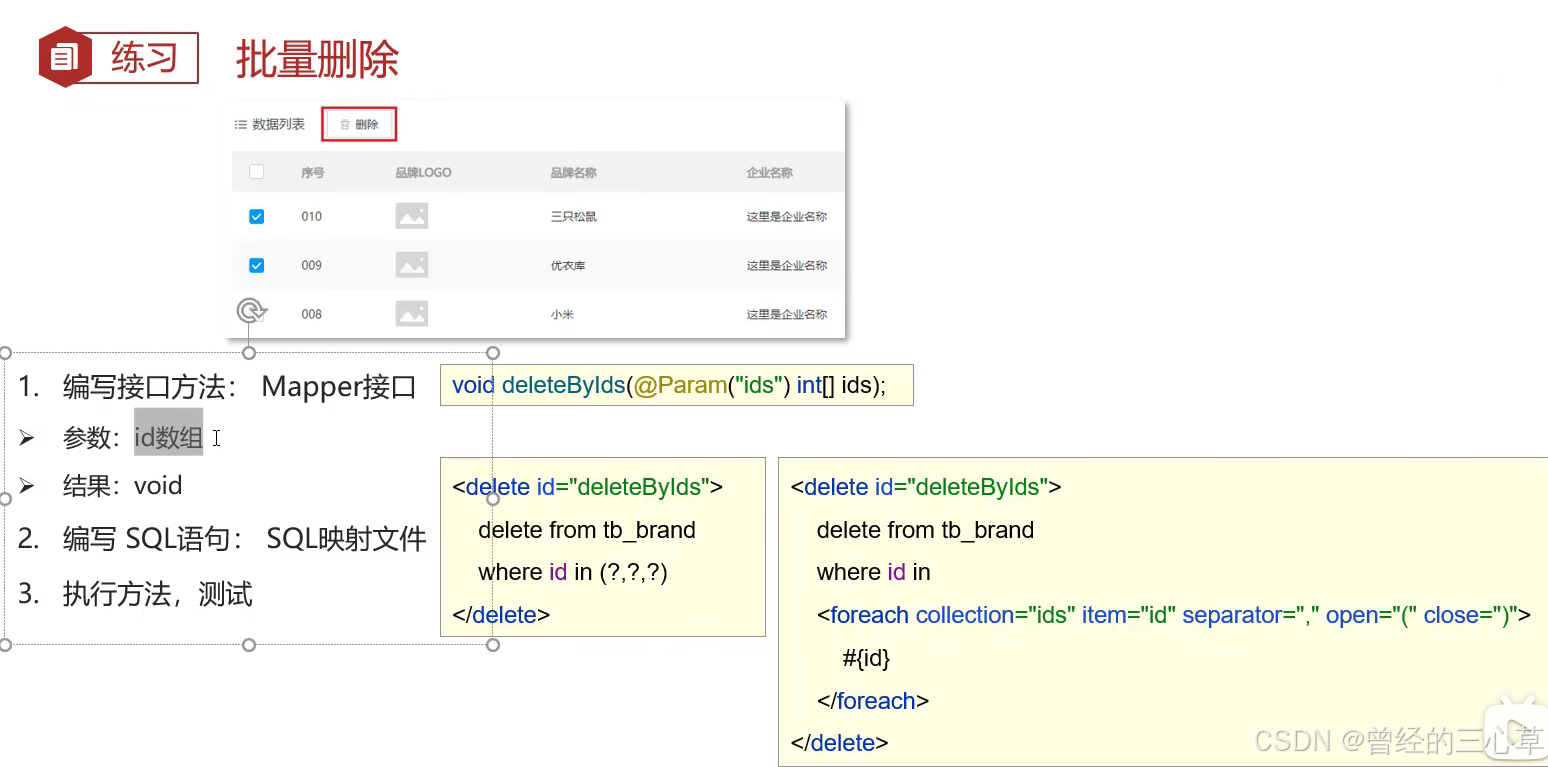1548x767 pixels.
Task: Click 这里是企业名称 in the 小米 row
Action: coord(786,314)
